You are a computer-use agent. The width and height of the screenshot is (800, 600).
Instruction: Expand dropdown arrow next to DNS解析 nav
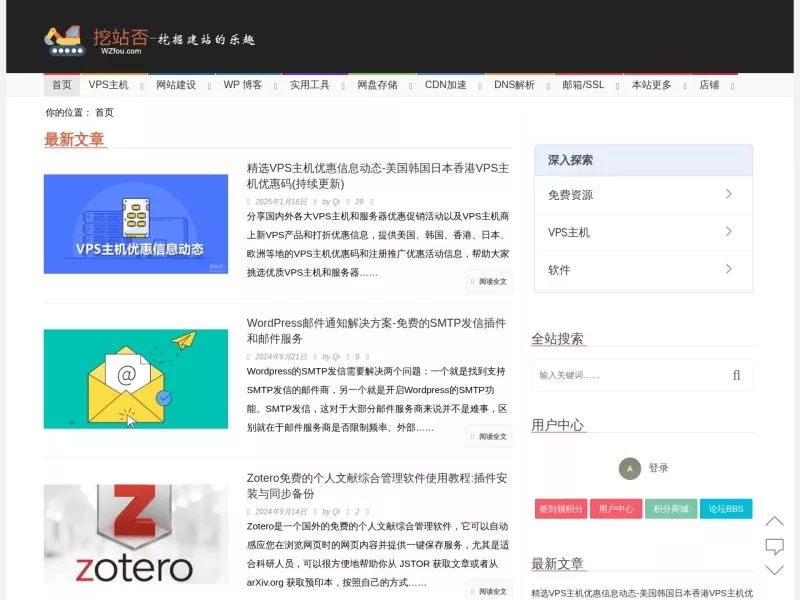[x=548, y=86]
